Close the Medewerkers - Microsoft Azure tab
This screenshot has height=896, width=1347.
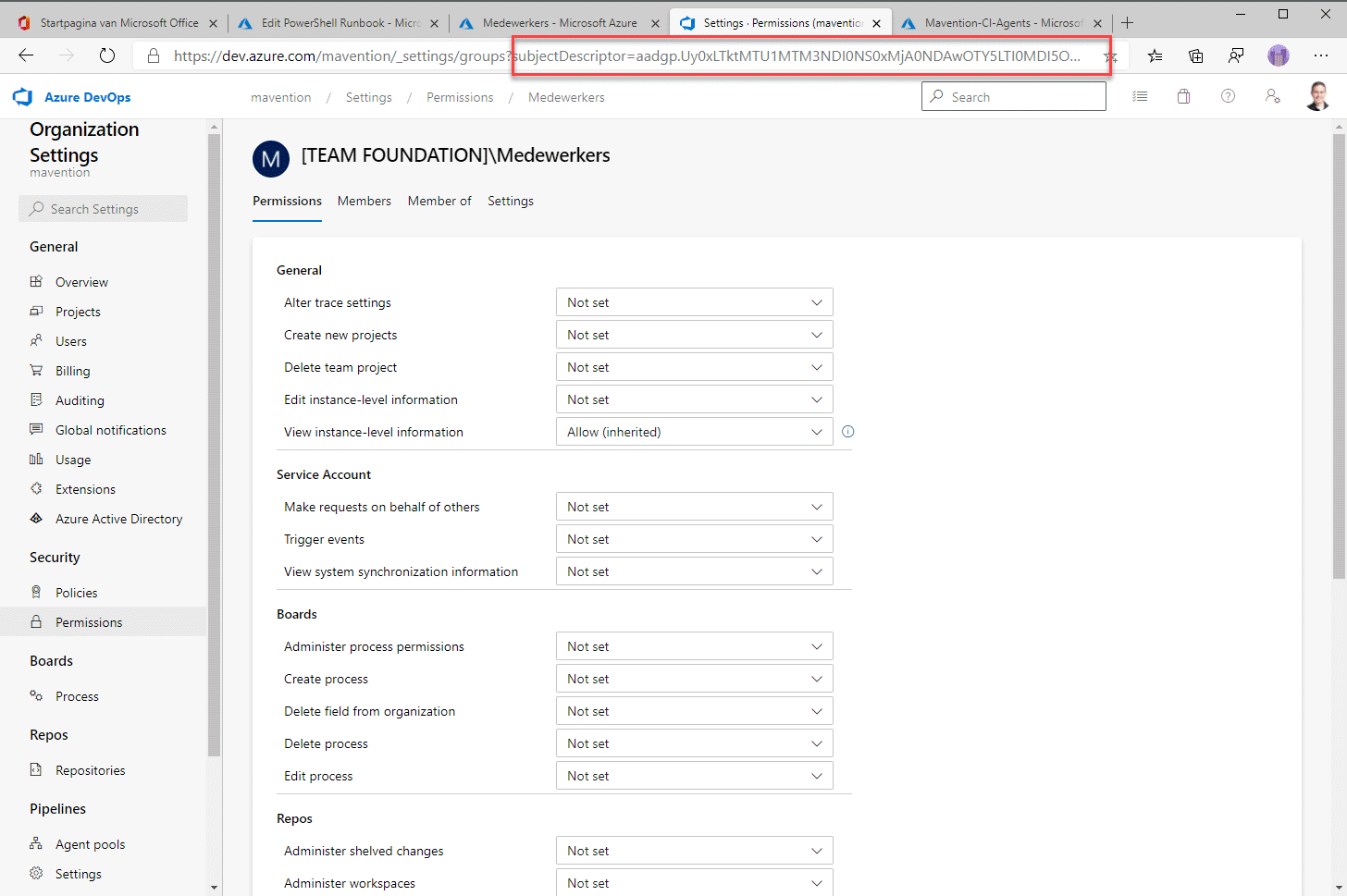[655, 23]
